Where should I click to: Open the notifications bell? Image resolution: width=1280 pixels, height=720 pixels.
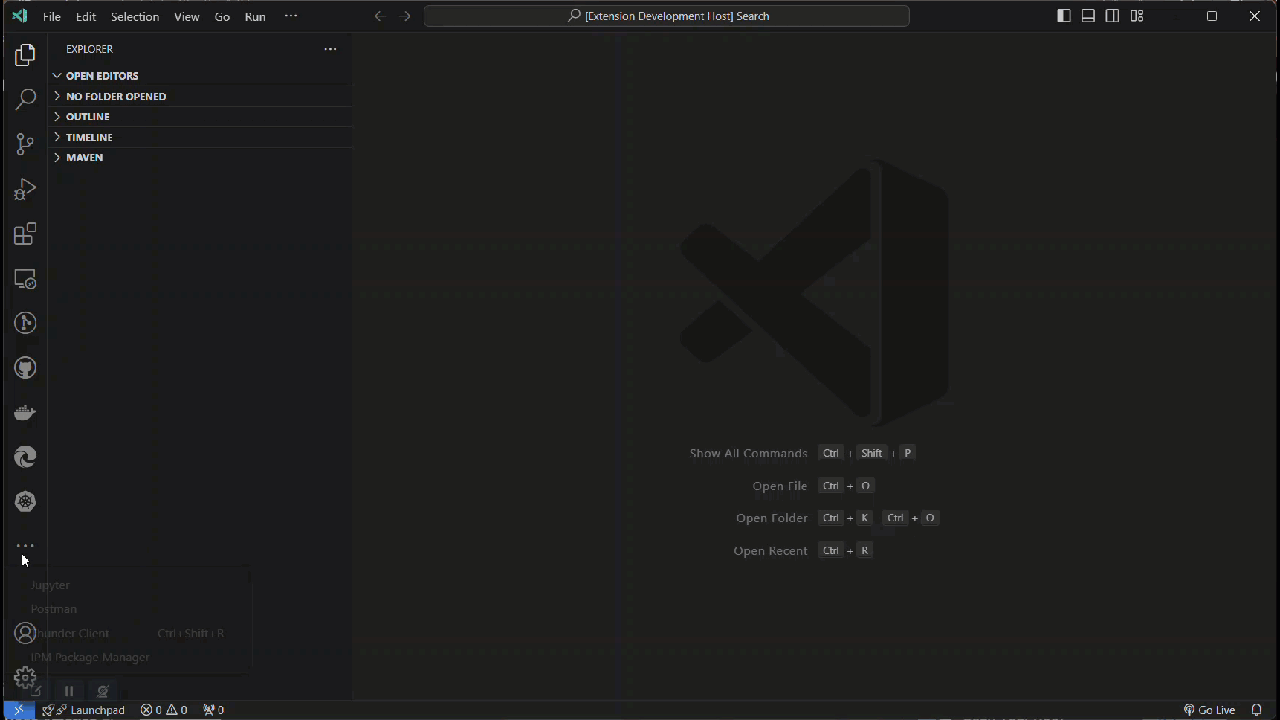[1257, 710]
